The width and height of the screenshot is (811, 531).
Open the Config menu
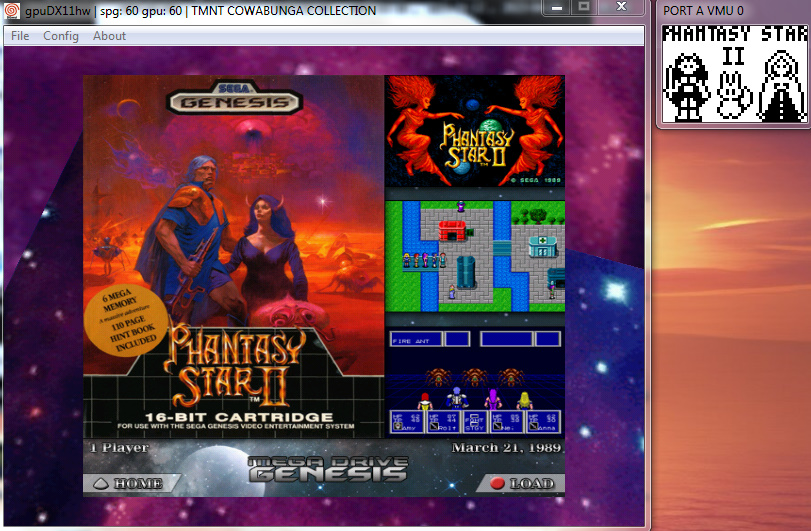pos(61,36)
